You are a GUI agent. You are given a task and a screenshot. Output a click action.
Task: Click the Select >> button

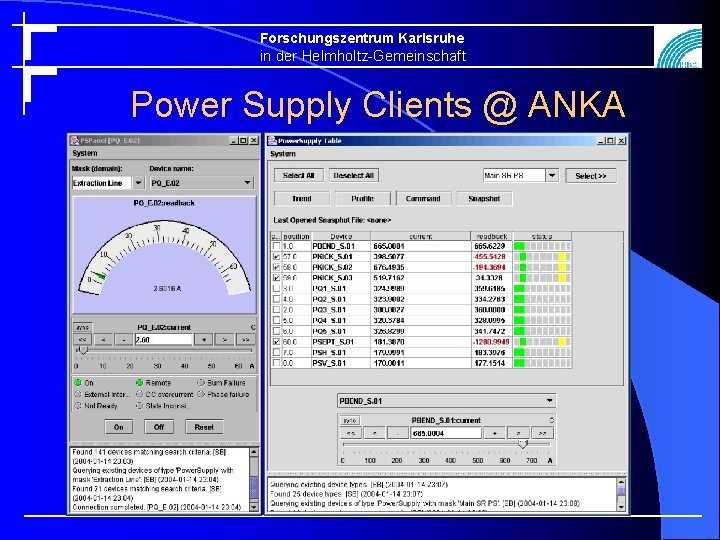[x=591, y=176]
